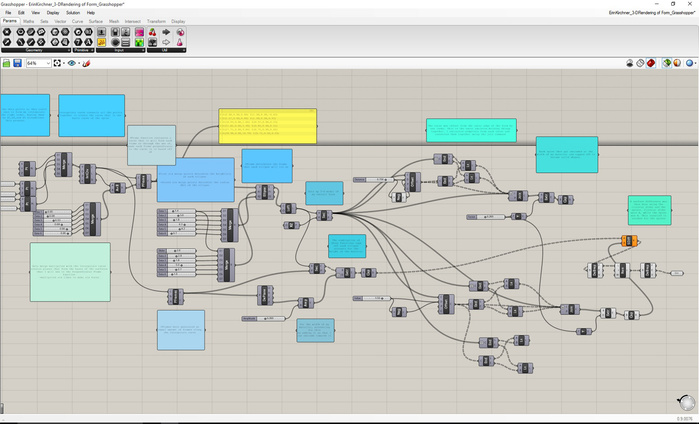
Task: Open document preview settings orange icon
Action: click(x=677, y=63)
